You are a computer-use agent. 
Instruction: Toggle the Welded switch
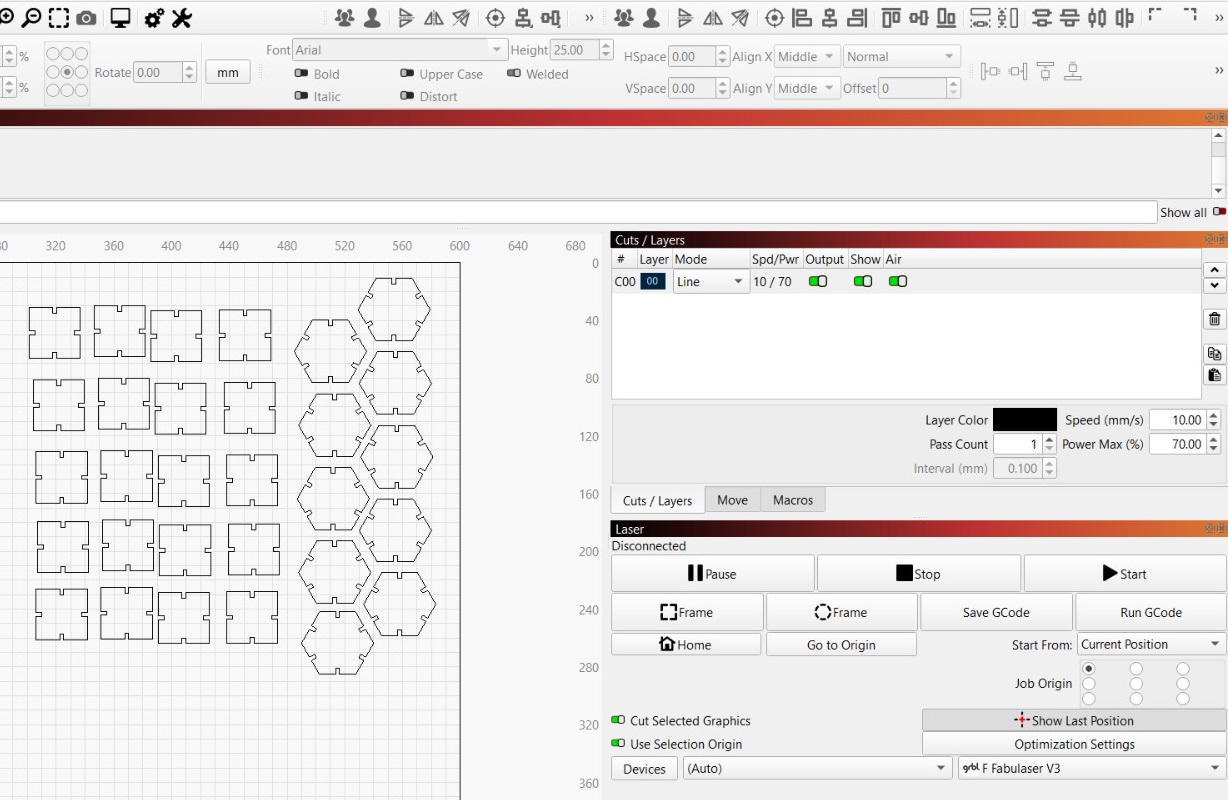pyautogui.click(x=514, y=73)
